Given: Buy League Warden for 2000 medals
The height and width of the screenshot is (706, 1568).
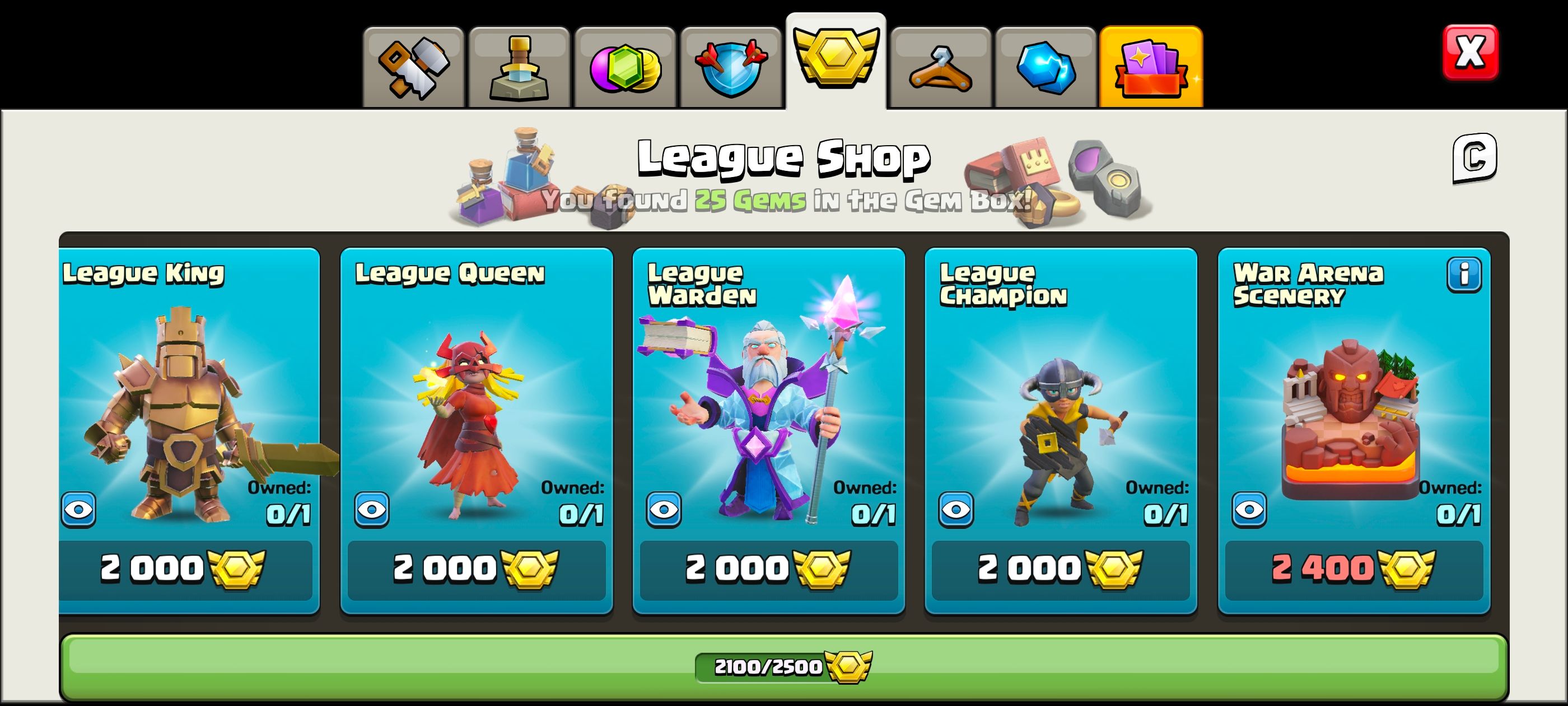Looking at the screenshot, I should (769, 569).
